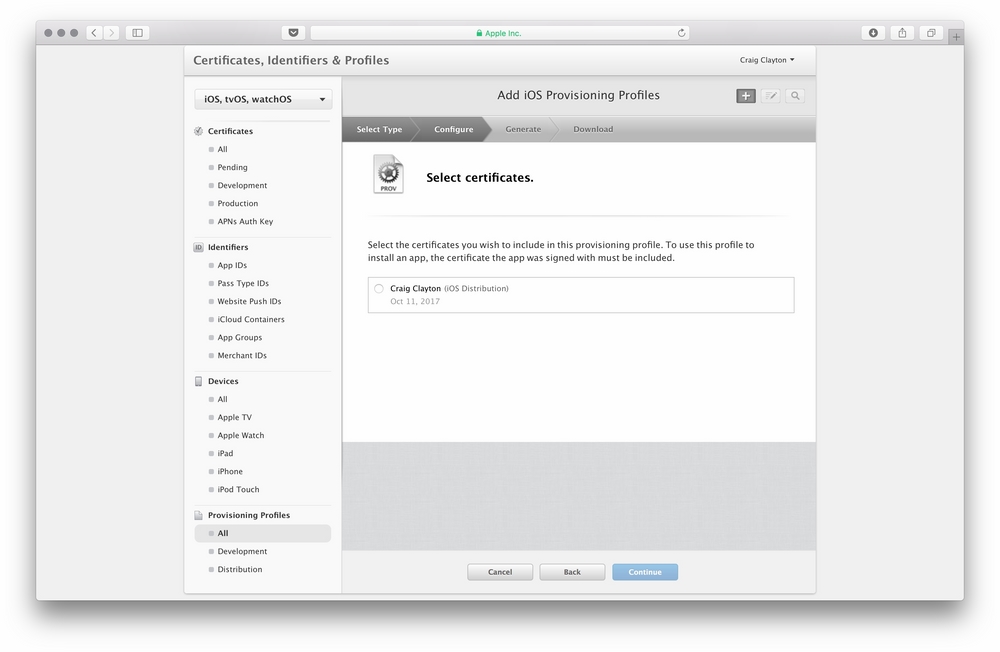The width and height of the screenshot is (1000, 652).
Task: Open App IDs
Action: point(232,265)
